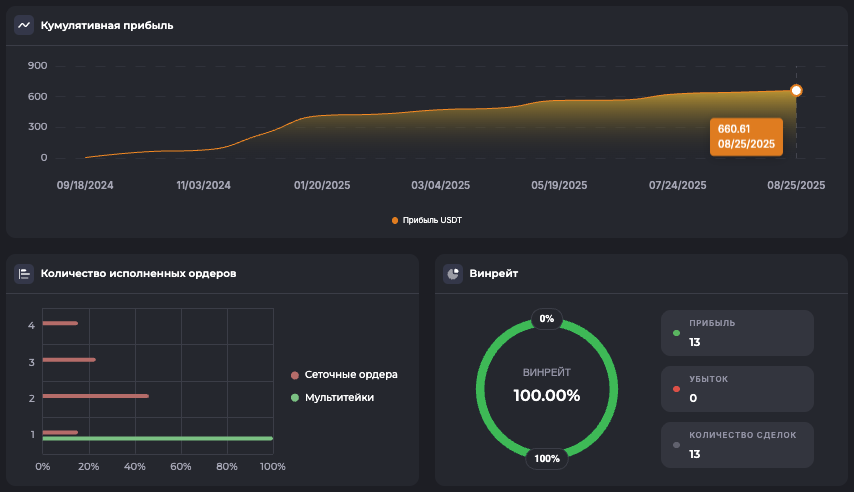Toggle the Прибыль USDT legend series
Image resolution: width=854 pixels, height=492 pixels.
pyautogui.click(x=427, y=220)
